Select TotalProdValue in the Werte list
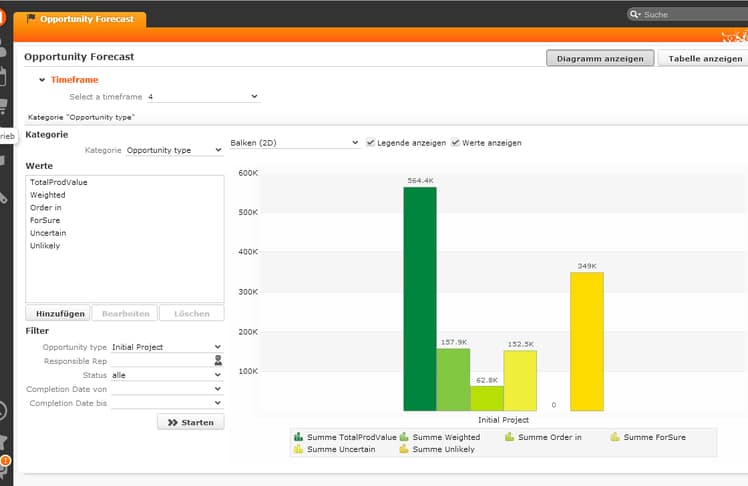 pyautogui.click(x=59, y=183)
